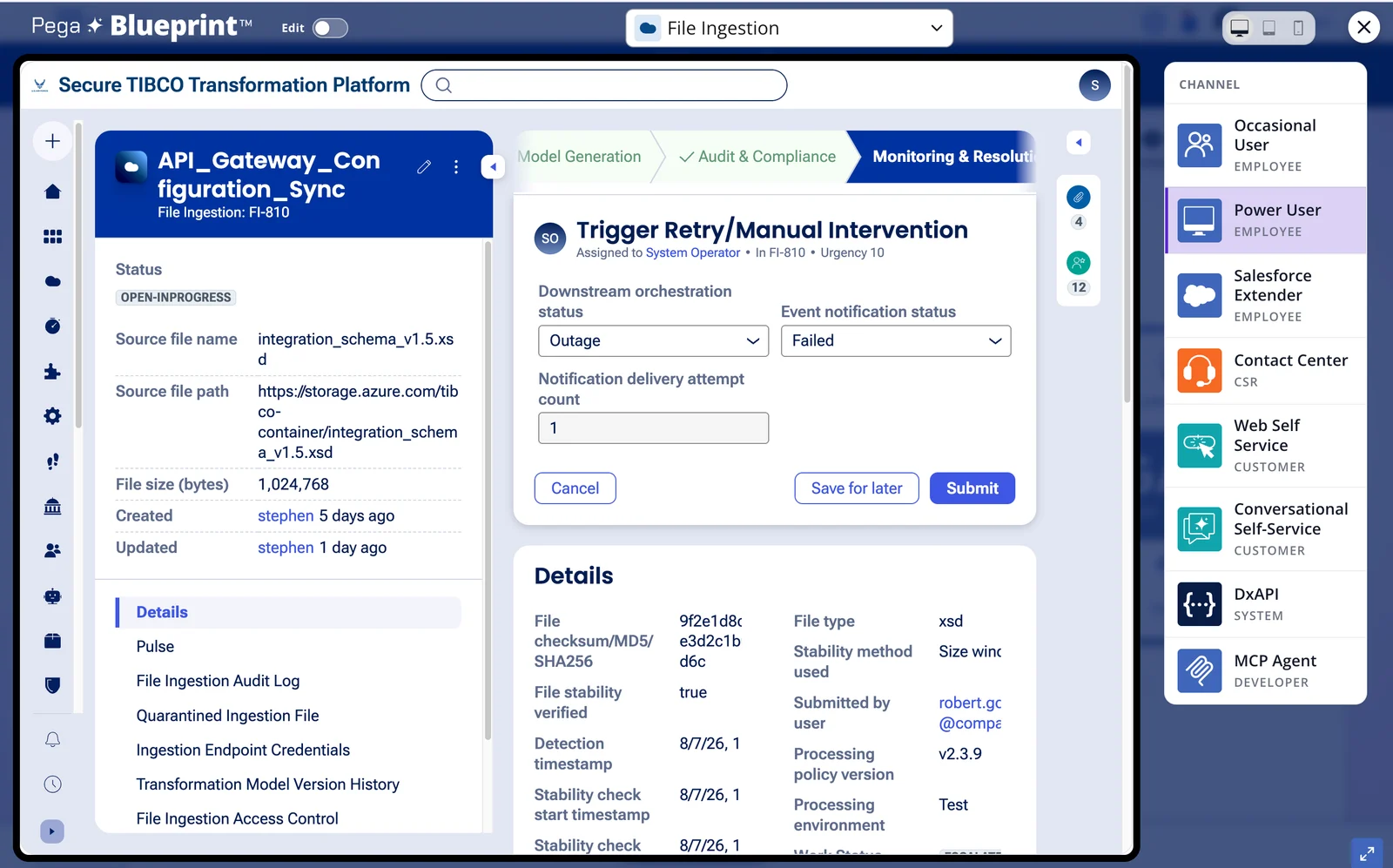Open stephen link in Created row
Viewport: 1393px width, 868px height.
point(286,515)
